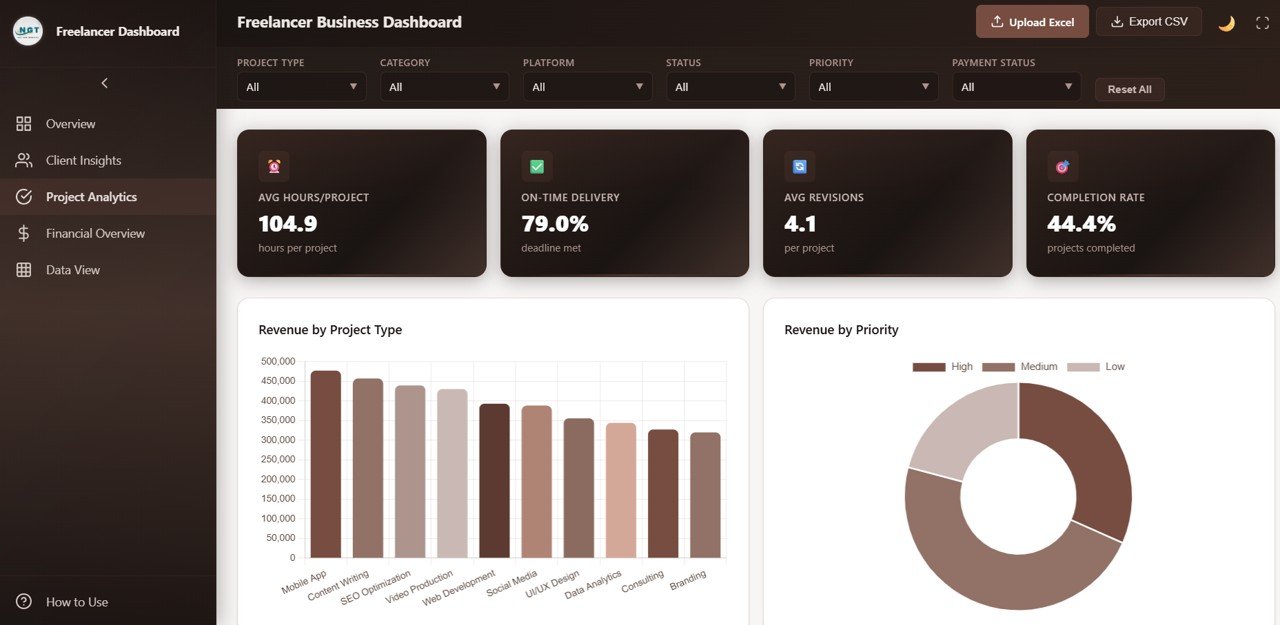Click the Data View table icon
This screenshot has height=625, width=1280.
tap(24, 269)
